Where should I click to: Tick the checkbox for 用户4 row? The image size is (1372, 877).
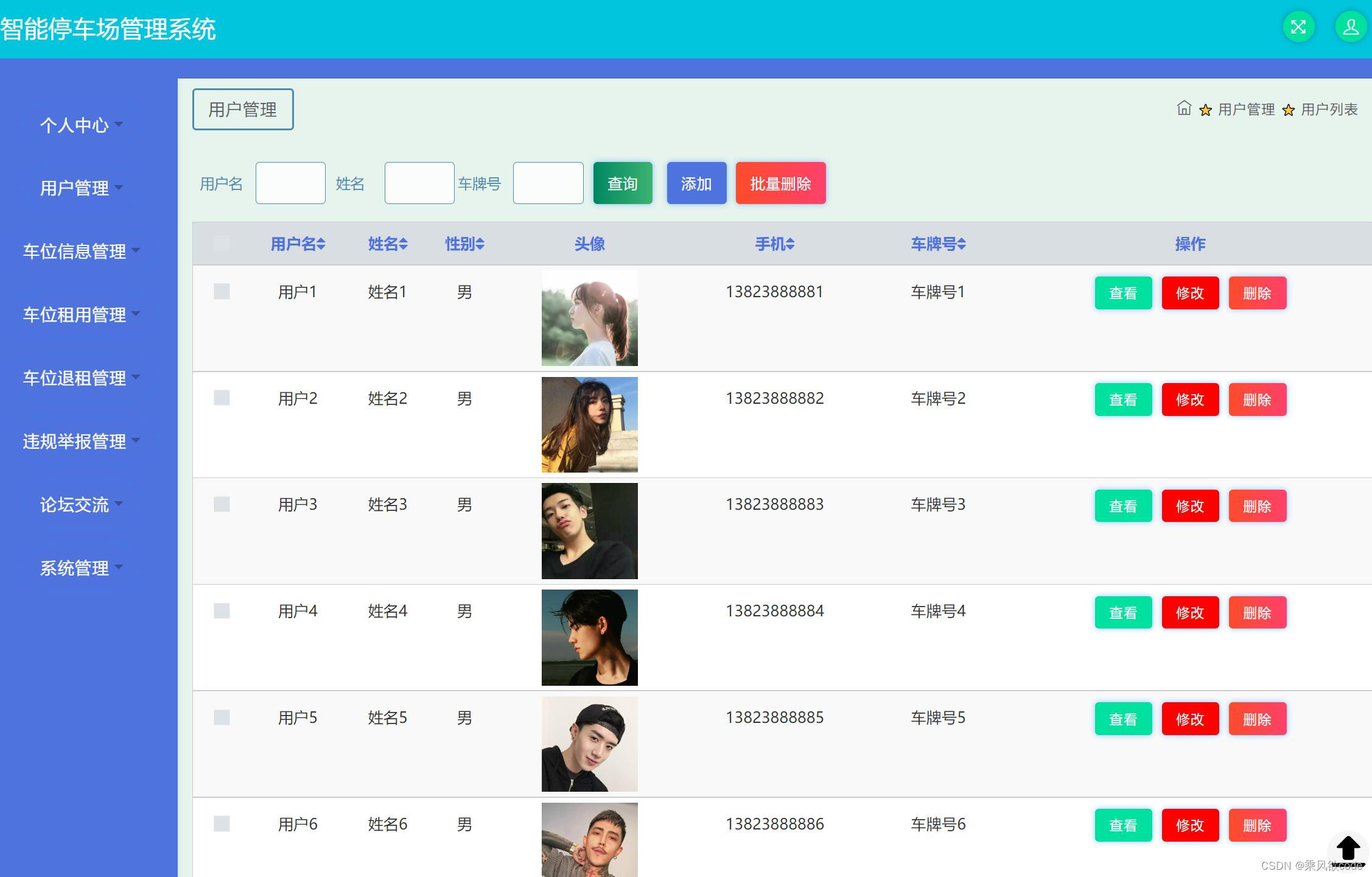coord(222,611)
